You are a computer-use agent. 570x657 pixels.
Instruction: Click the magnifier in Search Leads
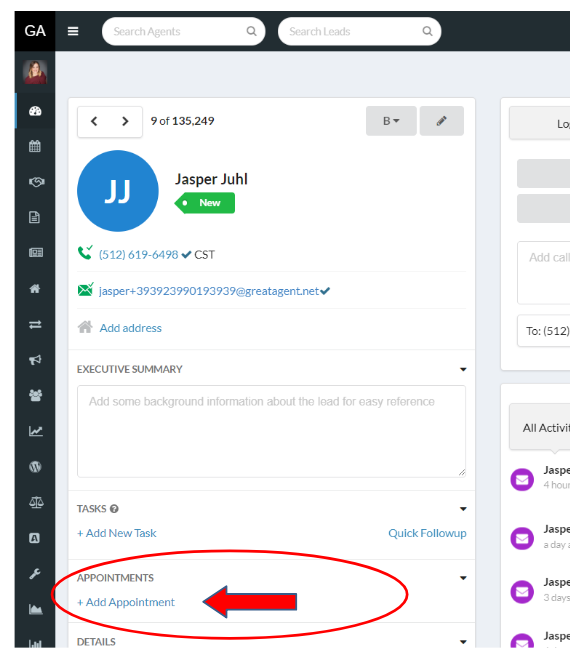[427, 31]
